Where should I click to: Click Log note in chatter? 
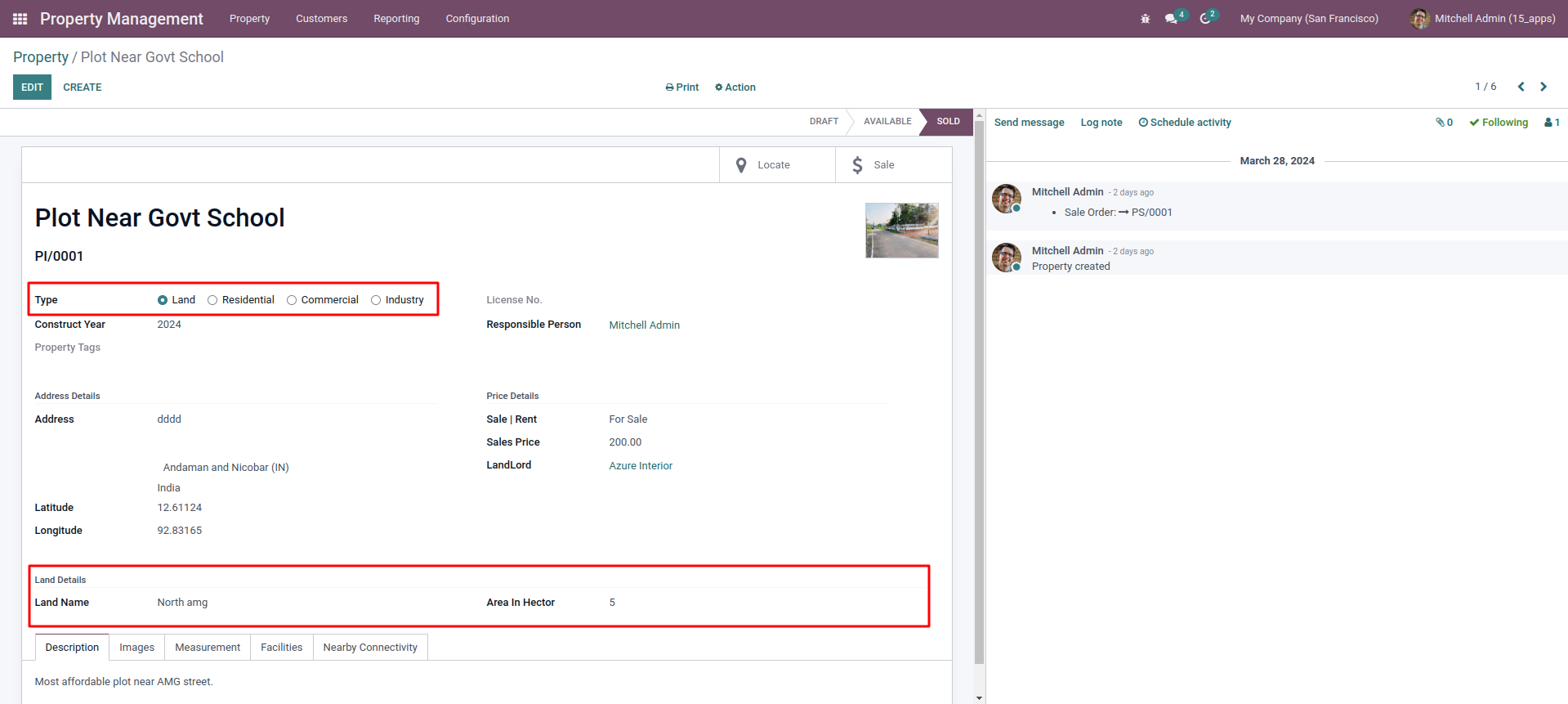[1101, 123]
